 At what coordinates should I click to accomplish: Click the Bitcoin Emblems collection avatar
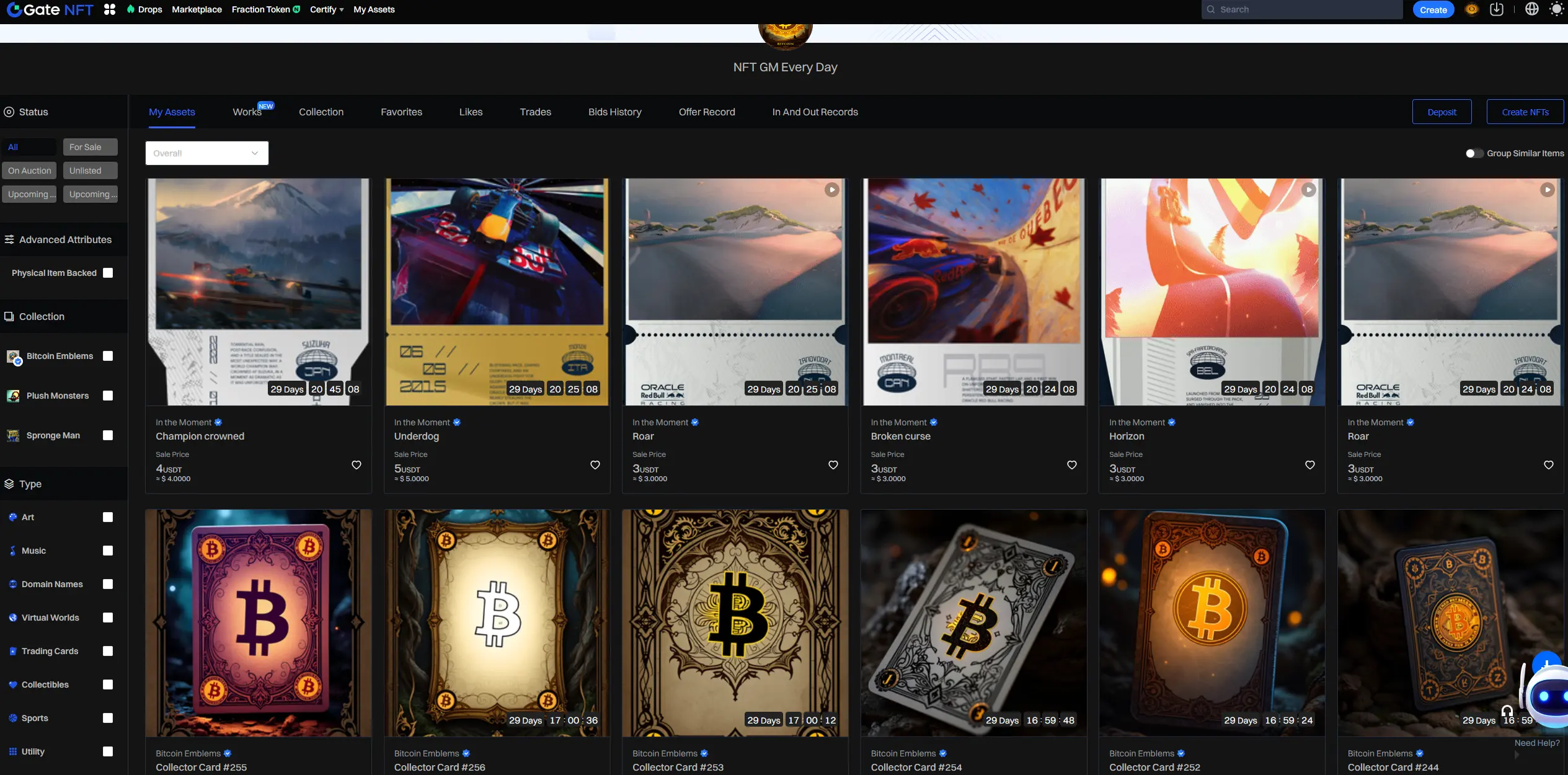pyautogui.click(x=14, y=356)
